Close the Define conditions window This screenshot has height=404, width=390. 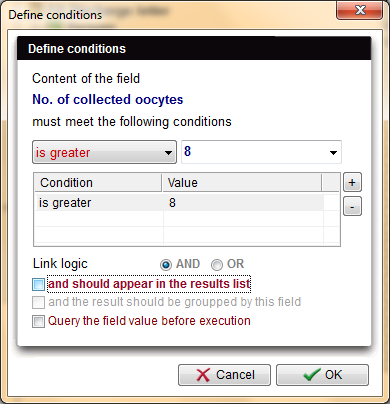point(360,10)
